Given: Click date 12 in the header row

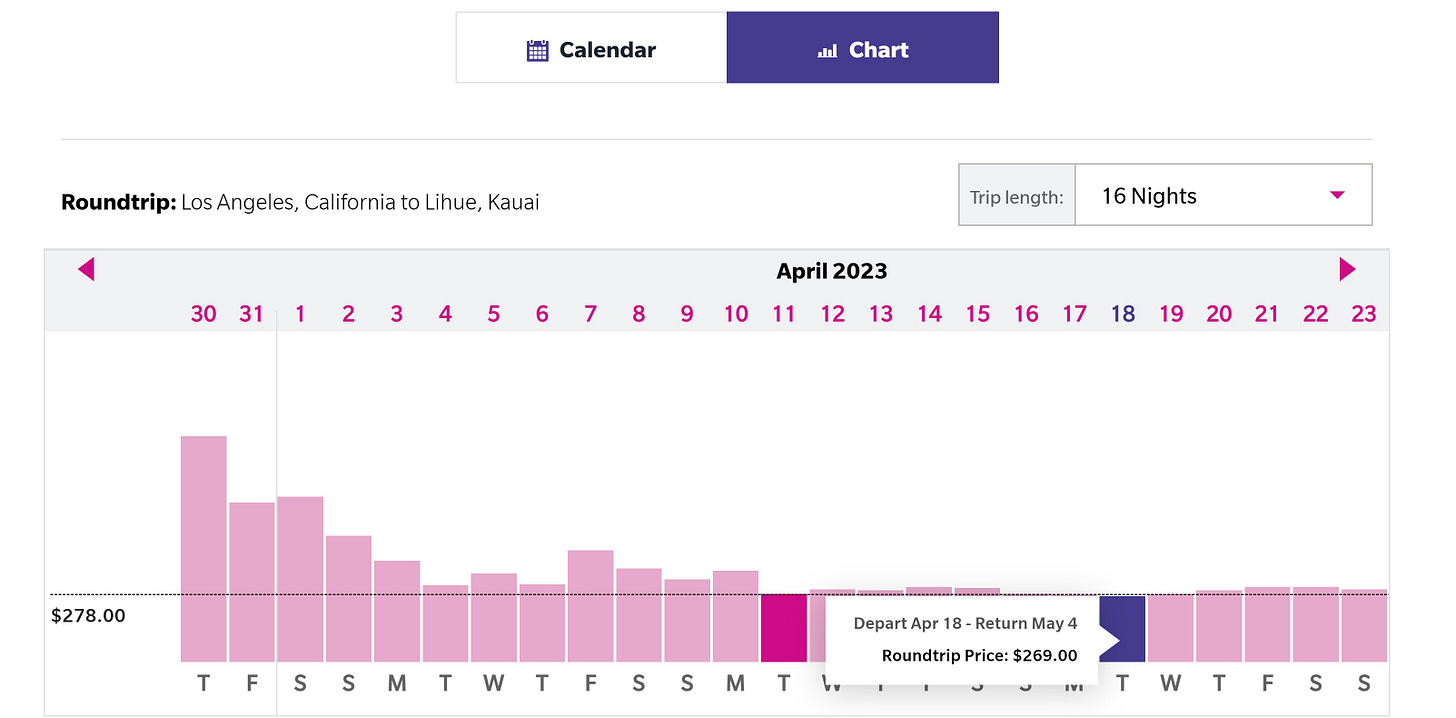Looking at the screenshot, I should pyautogui.click(x=833, y=314).
